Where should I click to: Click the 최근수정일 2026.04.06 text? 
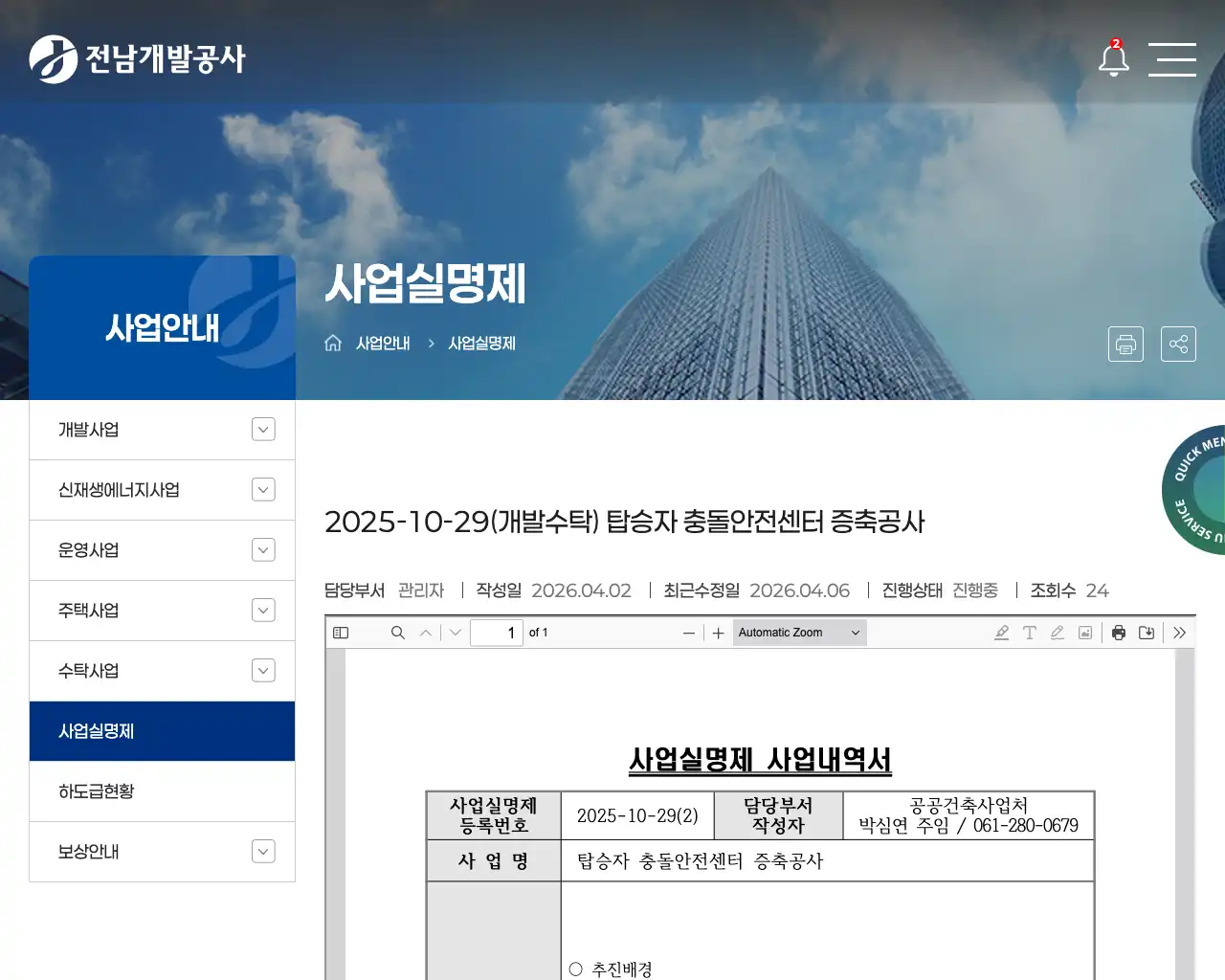tap(757, 590)
